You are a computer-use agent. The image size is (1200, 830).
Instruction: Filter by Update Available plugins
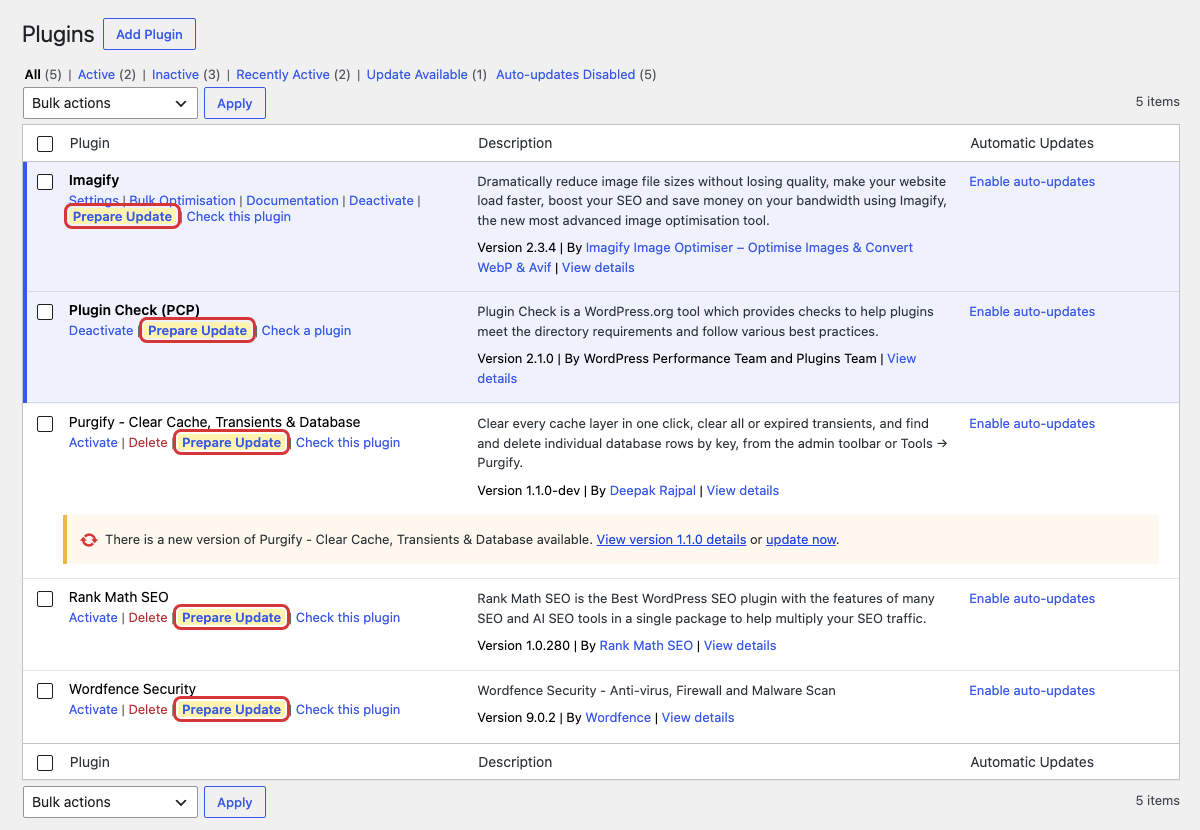coord(417,75)
